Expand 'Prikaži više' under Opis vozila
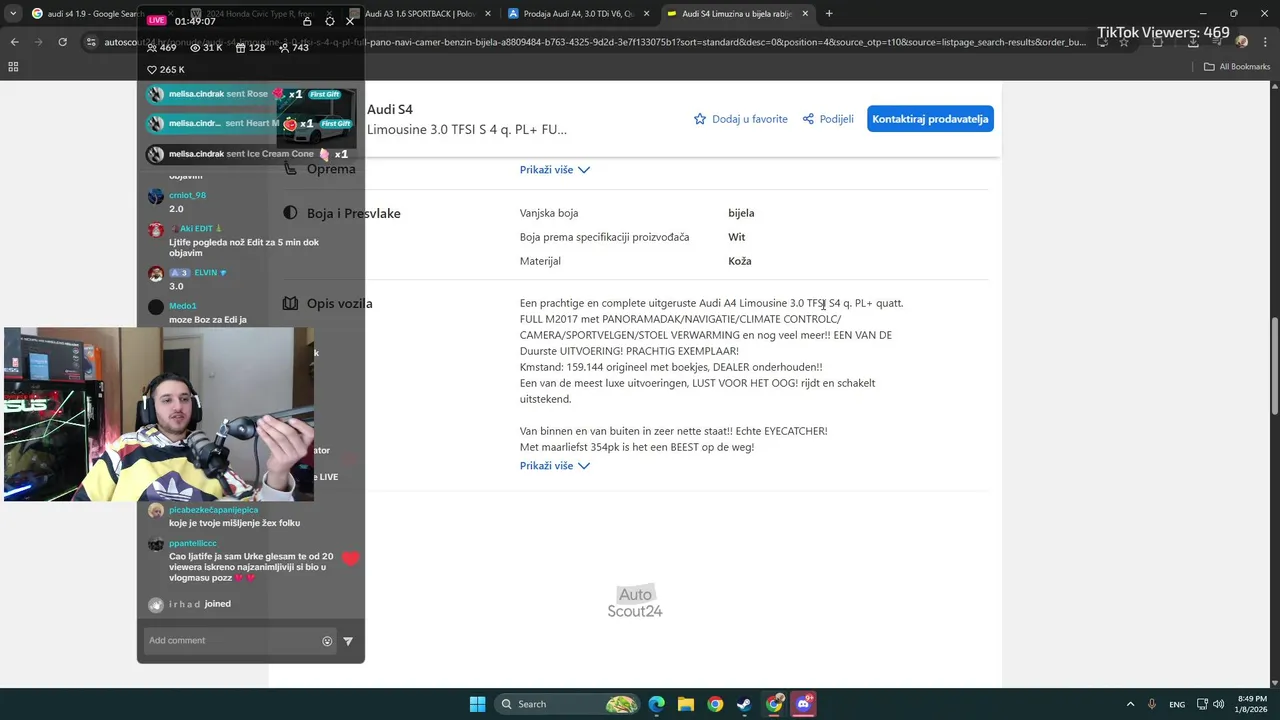Viewport: 1280px width, 720px height. coord(555,466)
